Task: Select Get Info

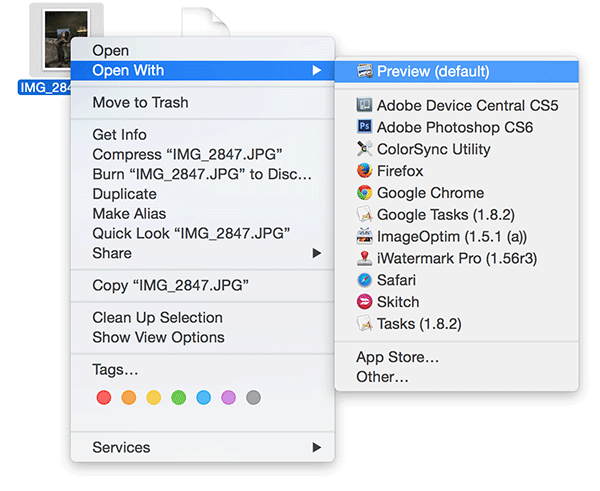Action: (x=202, y=135)
